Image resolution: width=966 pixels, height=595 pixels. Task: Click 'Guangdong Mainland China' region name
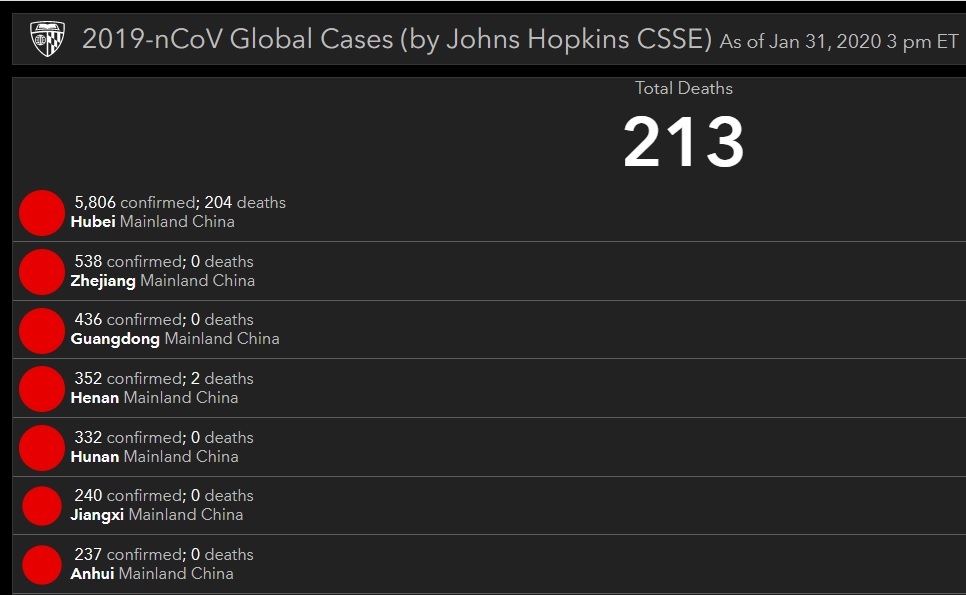(x=175, y=339)
